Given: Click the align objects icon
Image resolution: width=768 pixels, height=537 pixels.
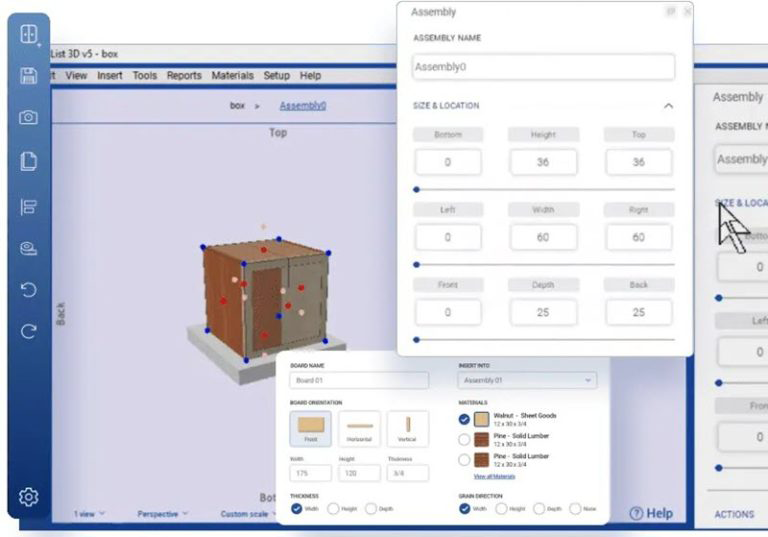Looking at the screenshot, I should [x=29, y=206].
